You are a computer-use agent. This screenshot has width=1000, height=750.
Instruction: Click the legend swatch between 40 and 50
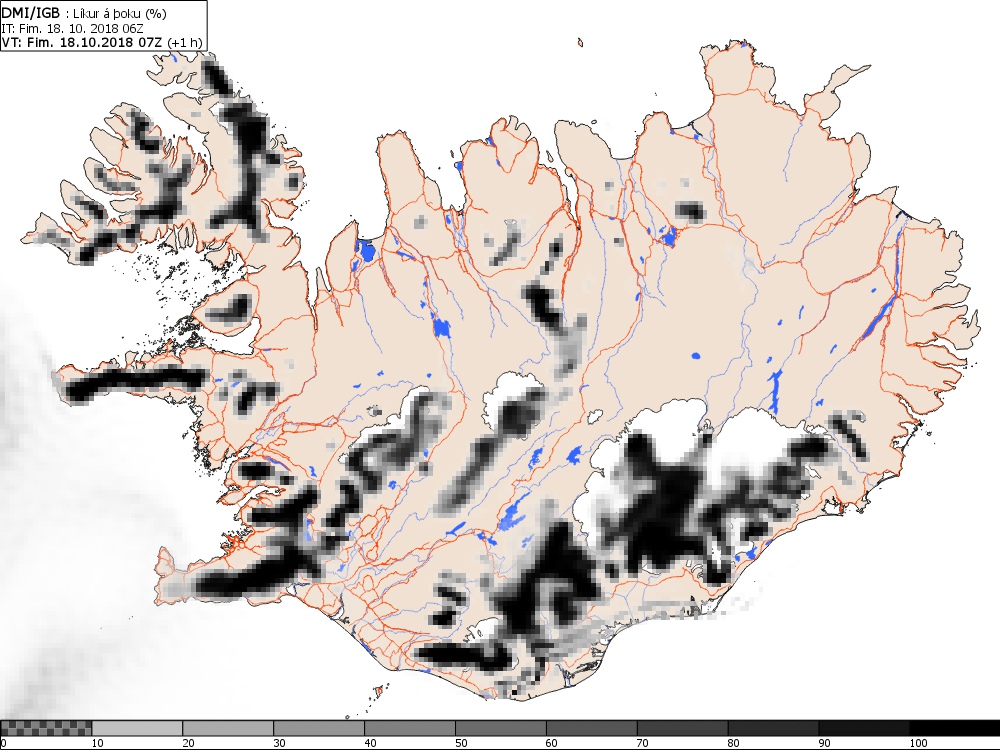409,728
